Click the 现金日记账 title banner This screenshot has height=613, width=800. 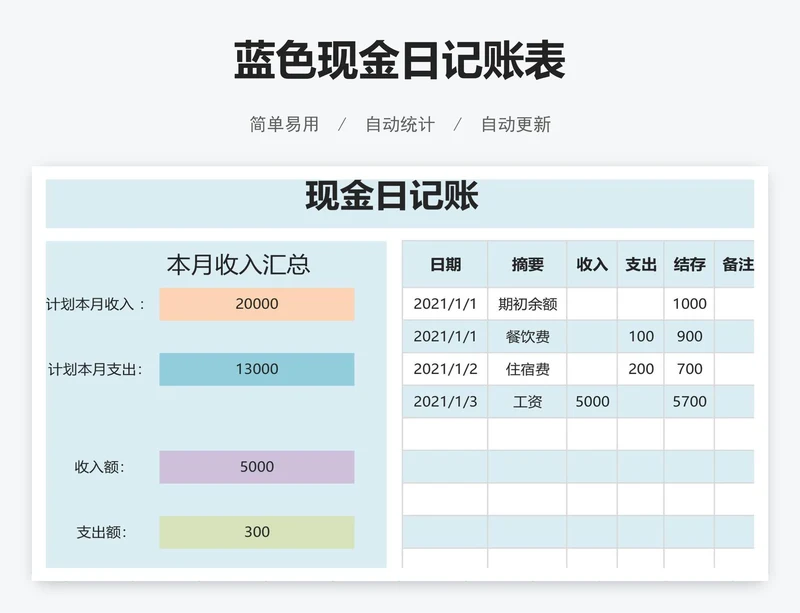[x=392, y=198]
